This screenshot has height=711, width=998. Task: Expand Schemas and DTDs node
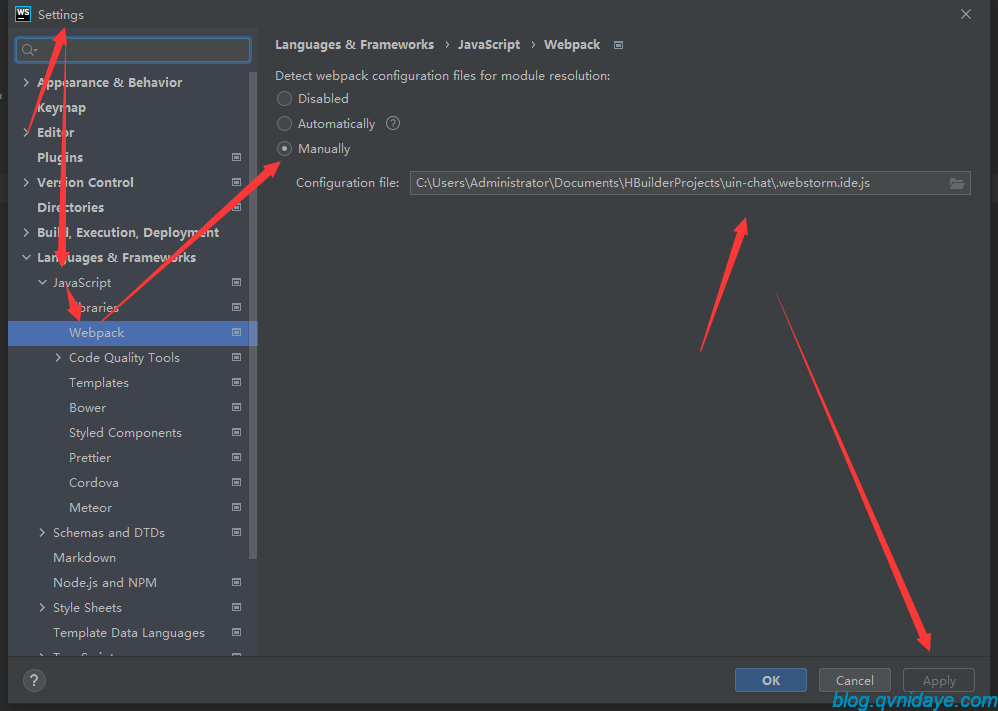pyautogui.click(x=43, y=532)
